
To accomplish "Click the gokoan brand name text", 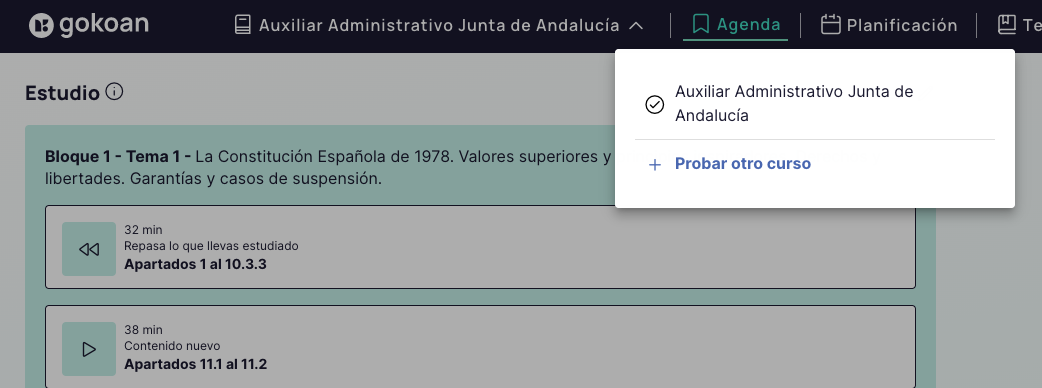I will (104, 25).
